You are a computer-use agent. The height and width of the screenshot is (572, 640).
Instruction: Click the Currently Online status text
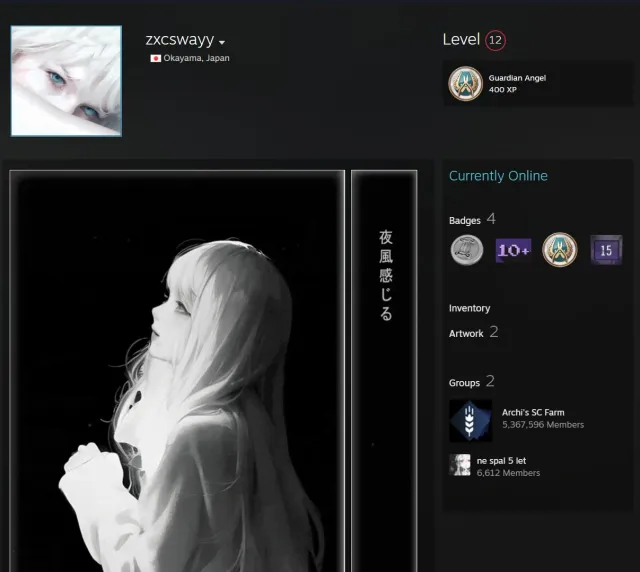pos(498,176)
